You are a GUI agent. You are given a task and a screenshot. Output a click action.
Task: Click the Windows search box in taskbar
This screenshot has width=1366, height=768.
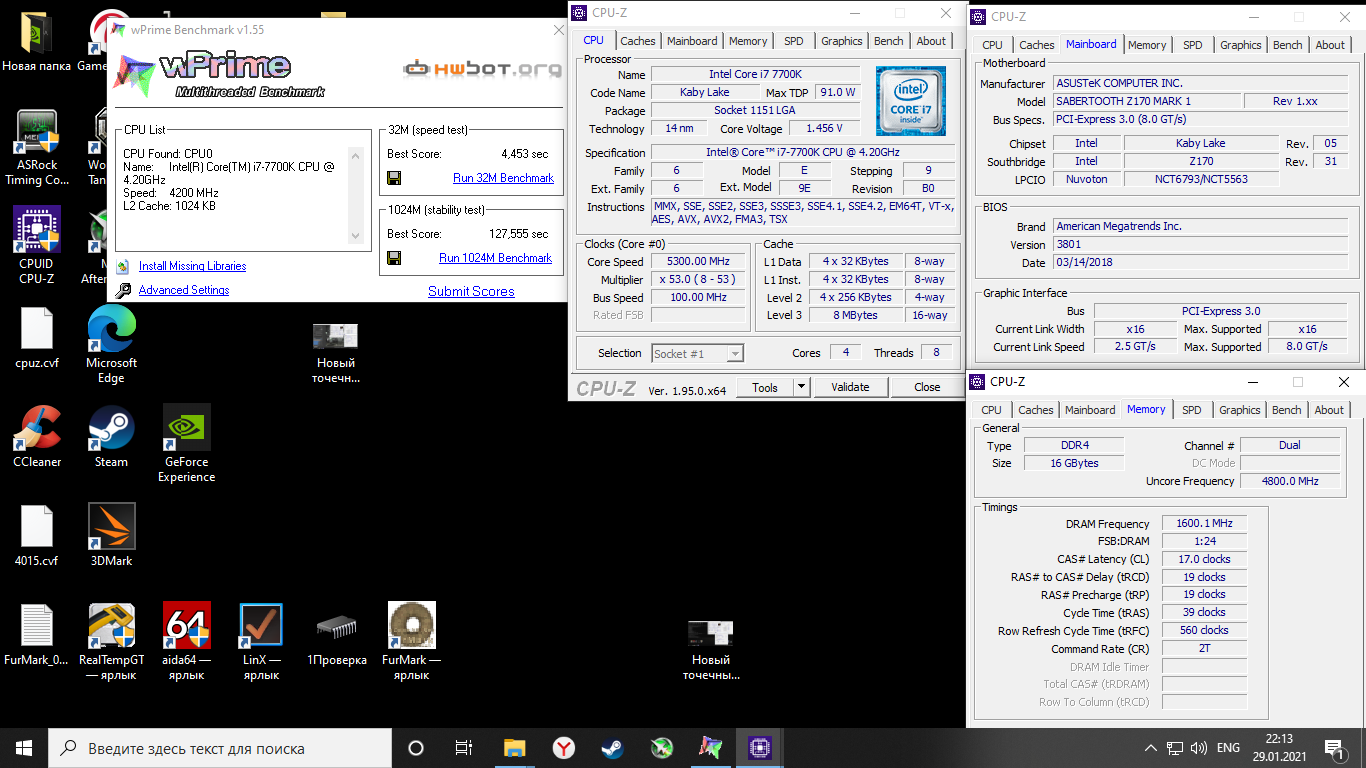coord(220,747)
